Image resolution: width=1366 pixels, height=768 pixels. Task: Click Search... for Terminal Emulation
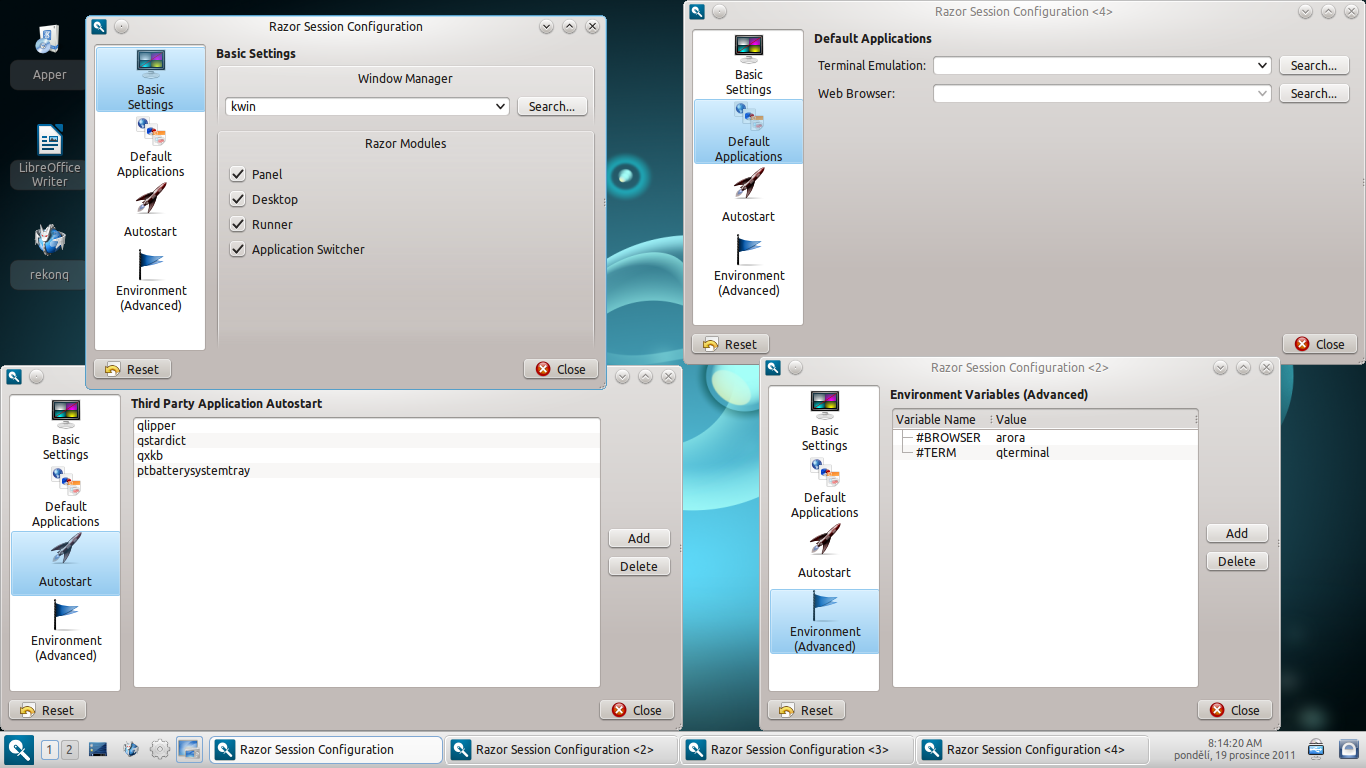[1314, 65]
